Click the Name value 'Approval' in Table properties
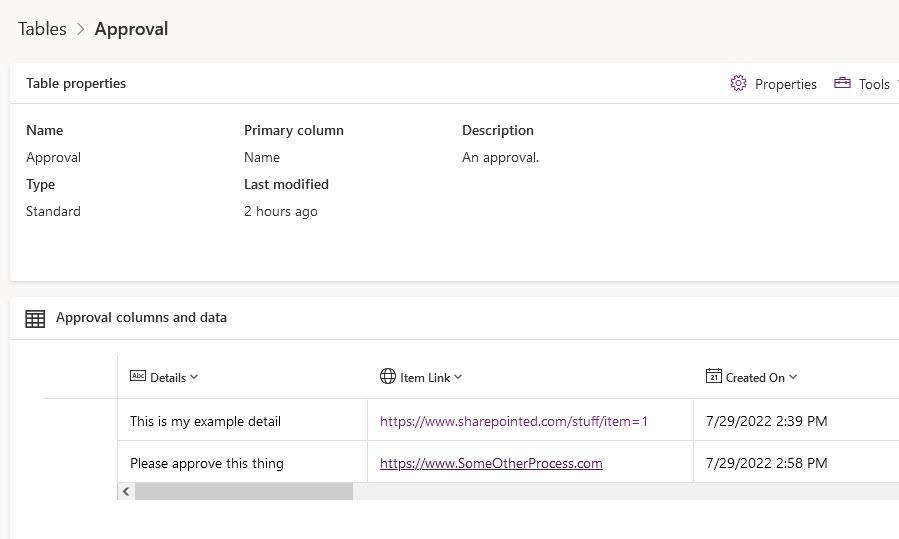This screenshot has width=899, height=539. 53,158
